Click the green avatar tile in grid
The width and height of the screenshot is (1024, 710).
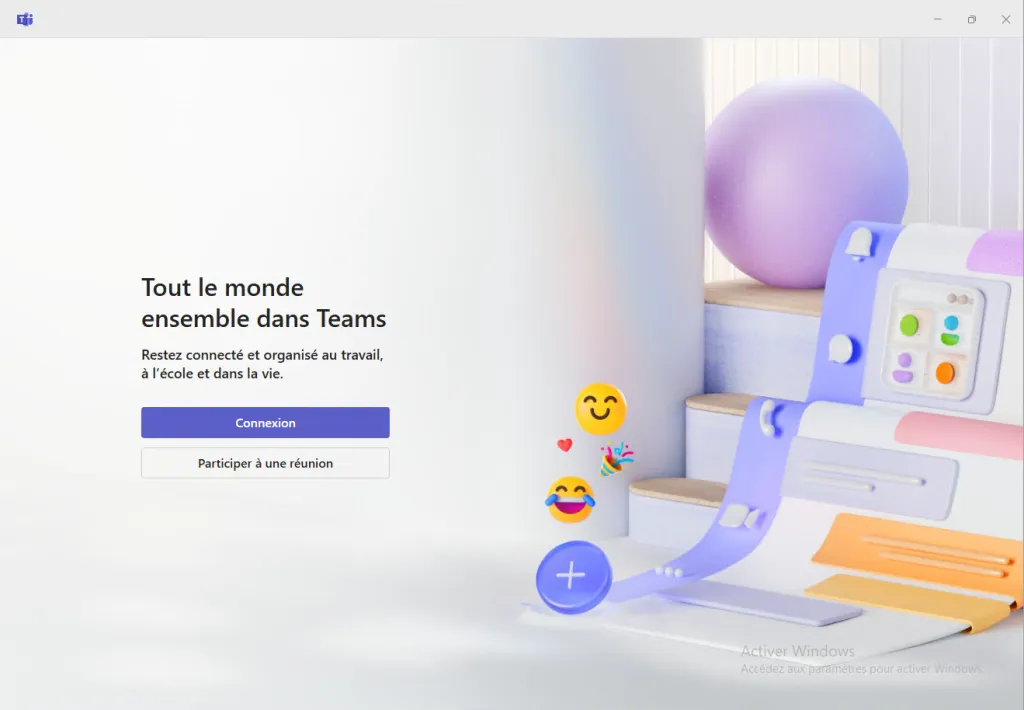pyautogui.click(x=910, y=325)
